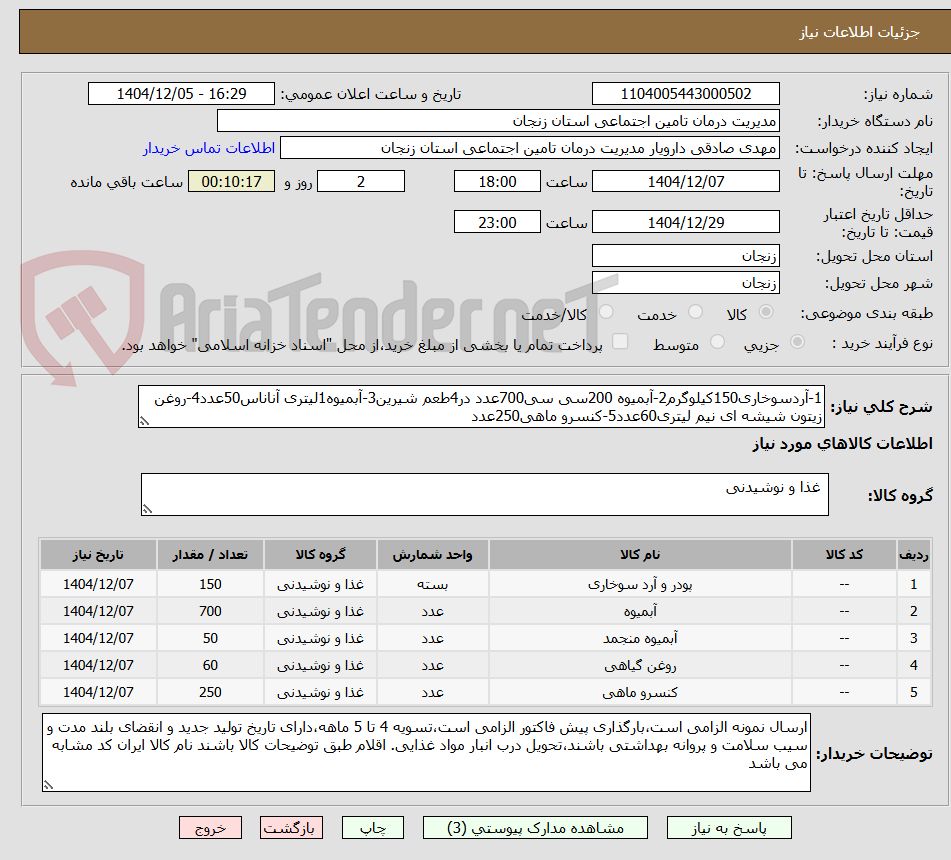Open 'مشاهده مدارک پیوستی (3)' attachments
The height and width of the screenshot is (860, 951).
pyautogui.click(x=535, y=828)
